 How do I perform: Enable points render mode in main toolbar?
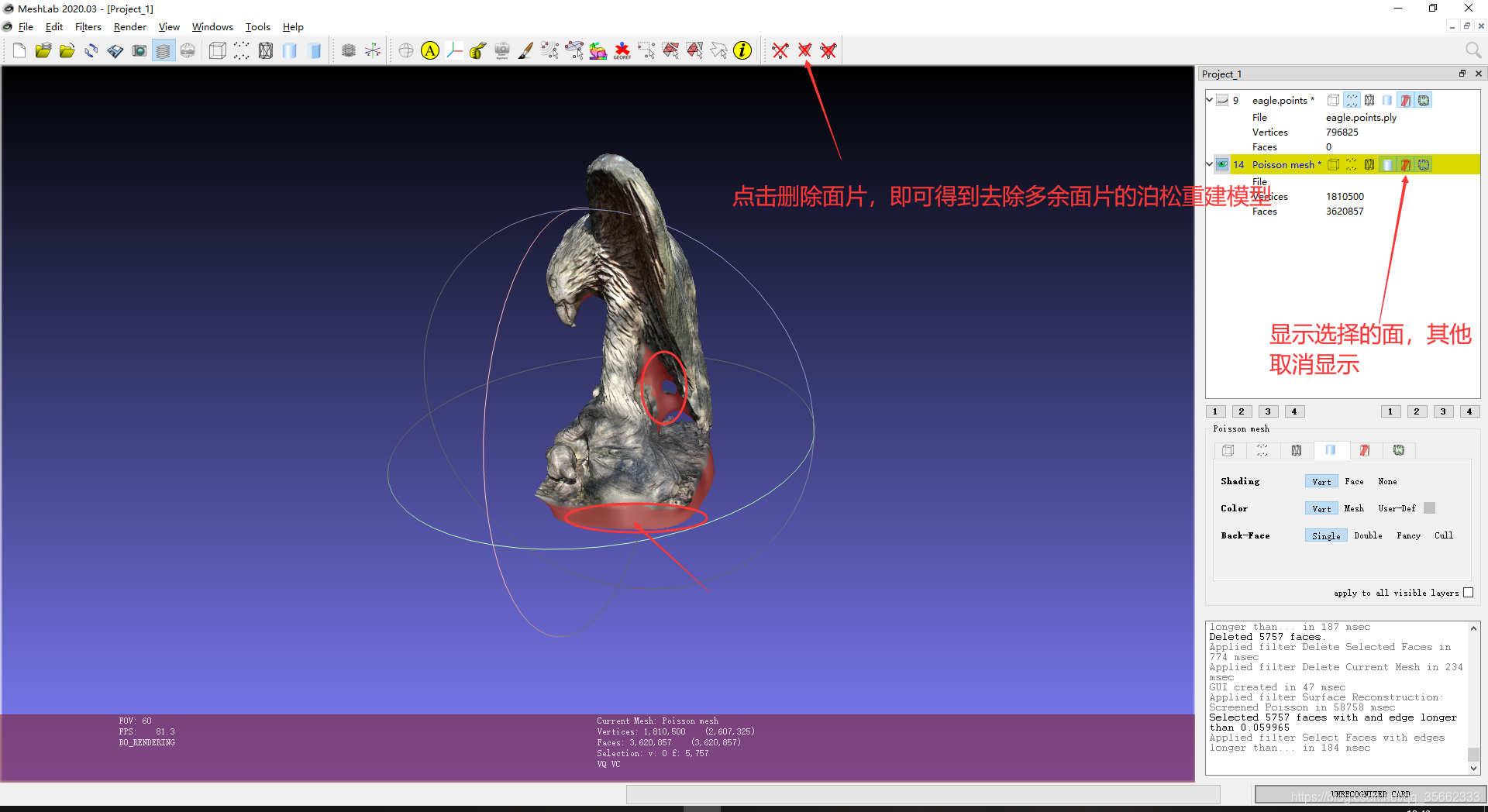tap(242, 51)
